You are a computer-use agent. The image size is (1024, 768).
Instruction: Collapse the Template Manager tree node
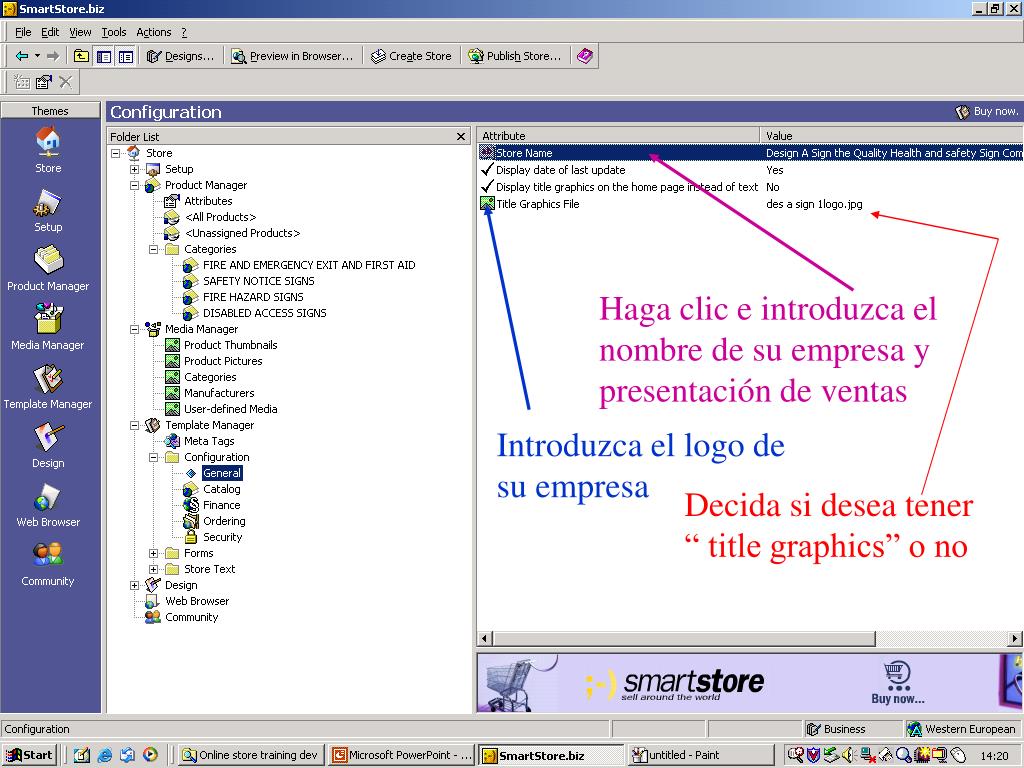(x=135, y=425)
